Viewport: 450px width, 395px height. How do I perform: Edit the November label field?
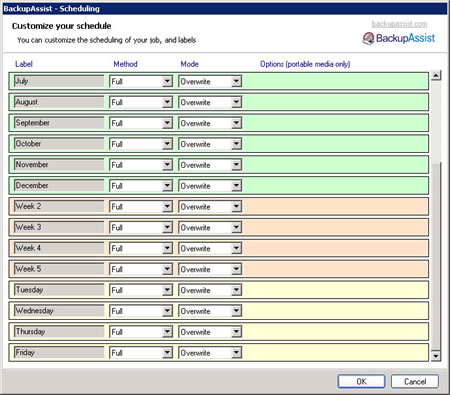pos(59,165)
